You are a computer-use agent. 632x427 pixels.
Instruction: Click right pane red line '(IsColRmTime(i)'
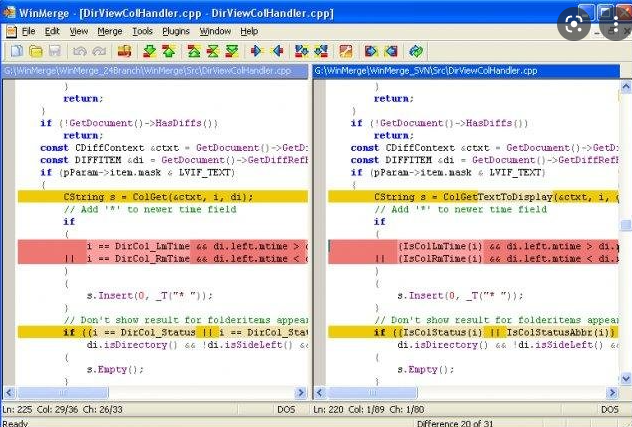point(473,258)
